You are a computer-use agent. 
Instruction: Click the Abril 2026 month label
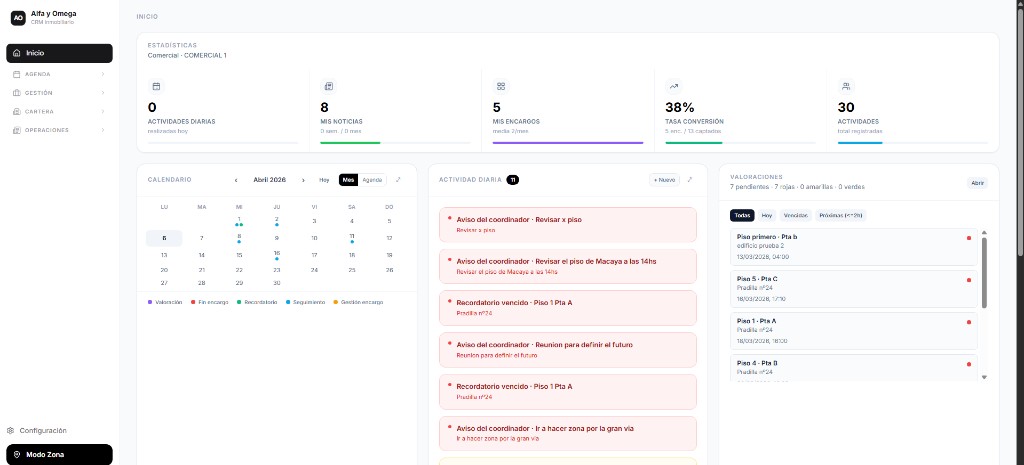coord(269,180)
